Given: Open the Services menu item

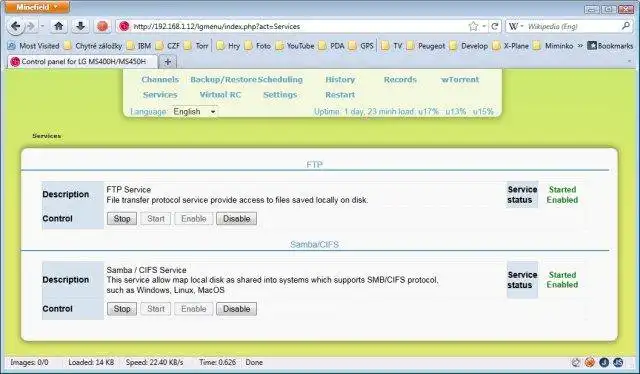Looking at the screenshot, I should tap(160, 95).
